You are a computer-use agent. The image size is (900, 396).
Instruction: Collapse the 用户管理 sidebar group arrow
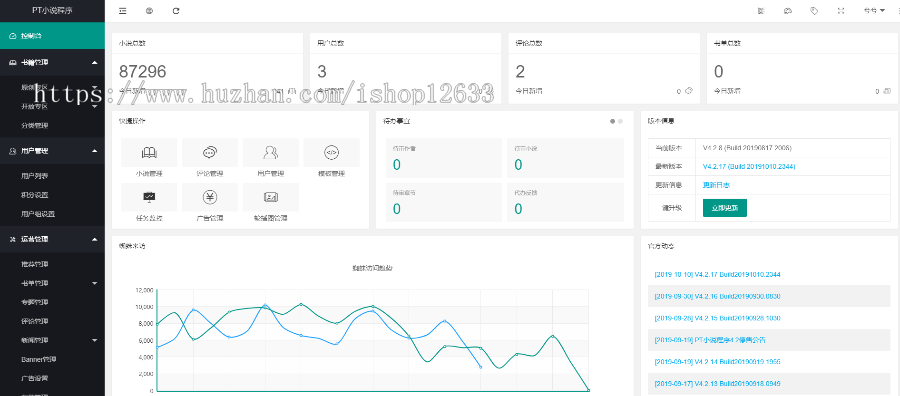(x=95, y=151)
